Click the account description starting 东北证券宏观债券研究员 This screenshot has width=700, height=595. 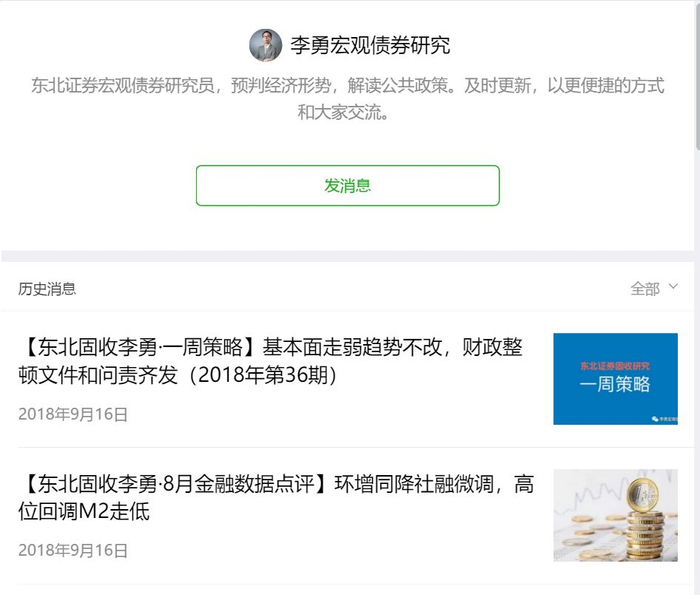click(347, 99)
